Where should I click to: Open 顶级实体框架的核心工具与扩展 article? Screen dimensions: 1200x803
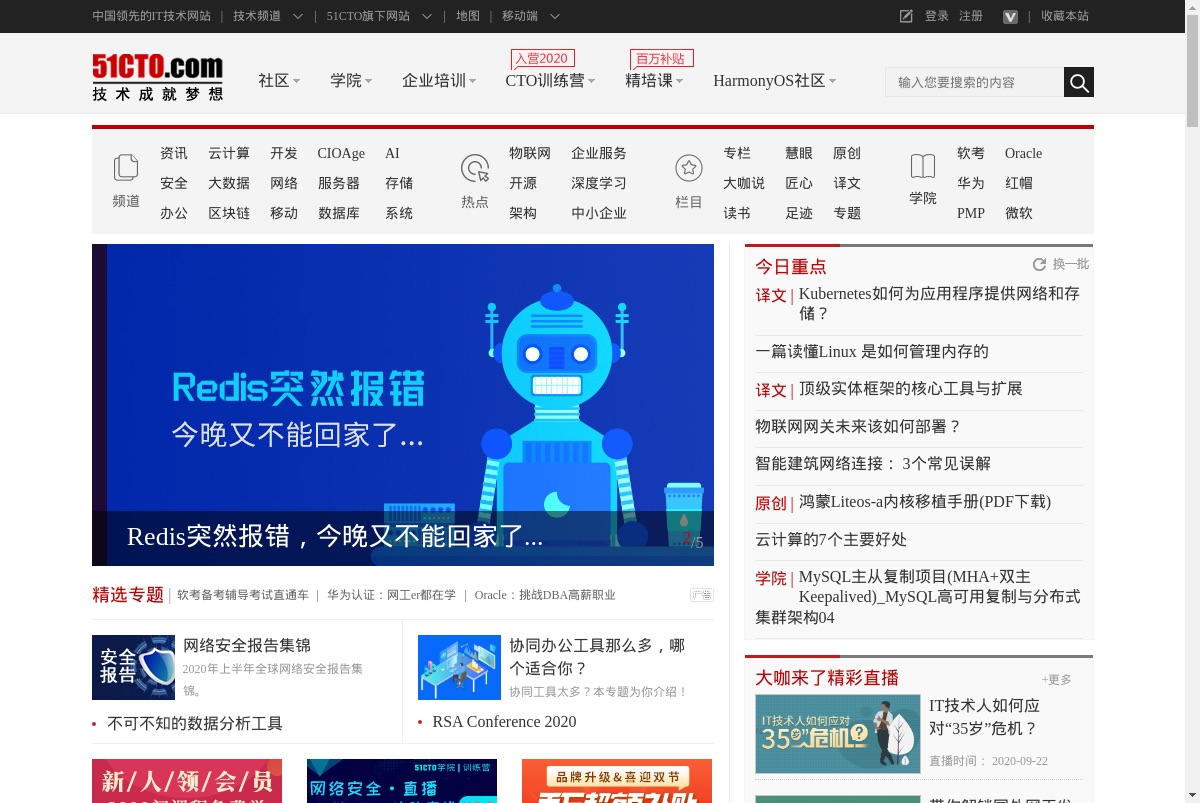pyautogui.click(x=911, y=389)
